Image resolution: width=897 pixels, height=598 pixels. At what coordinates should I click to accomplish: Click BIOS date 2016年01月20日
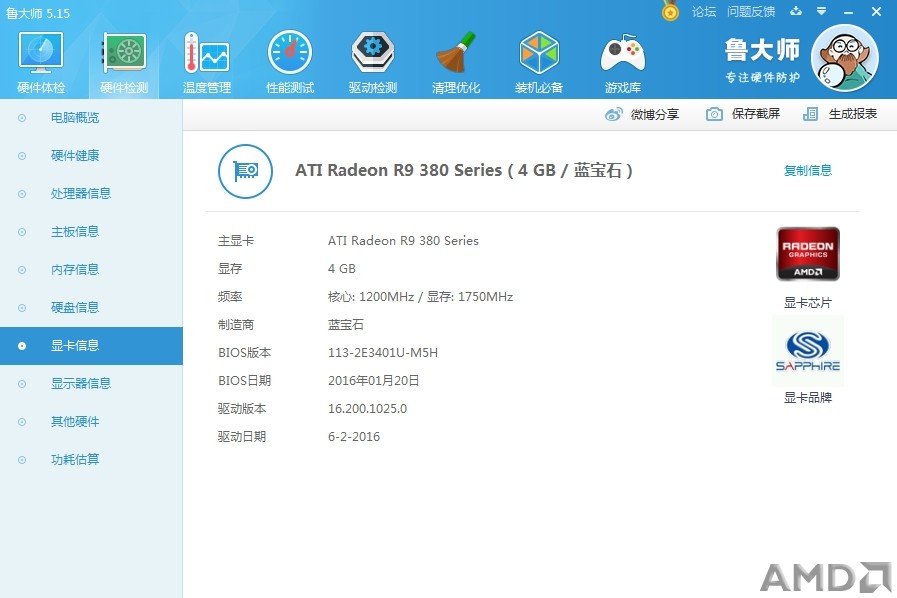point(374,381)
